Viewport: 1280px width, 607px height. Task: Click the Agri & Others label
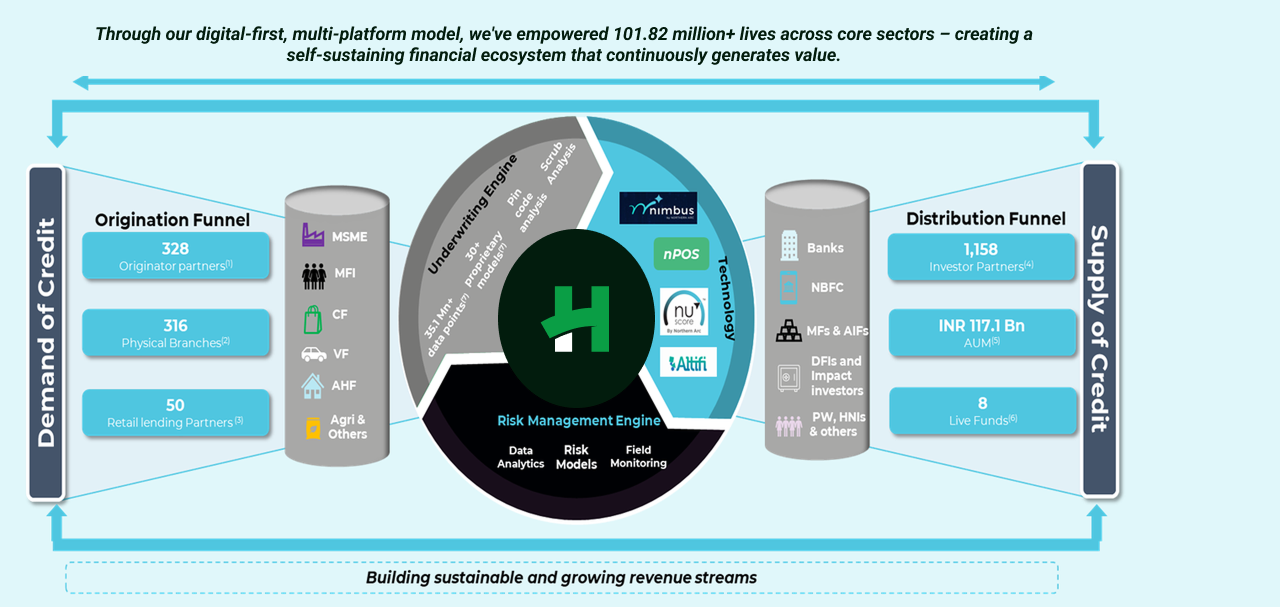(x=348, y=427)
